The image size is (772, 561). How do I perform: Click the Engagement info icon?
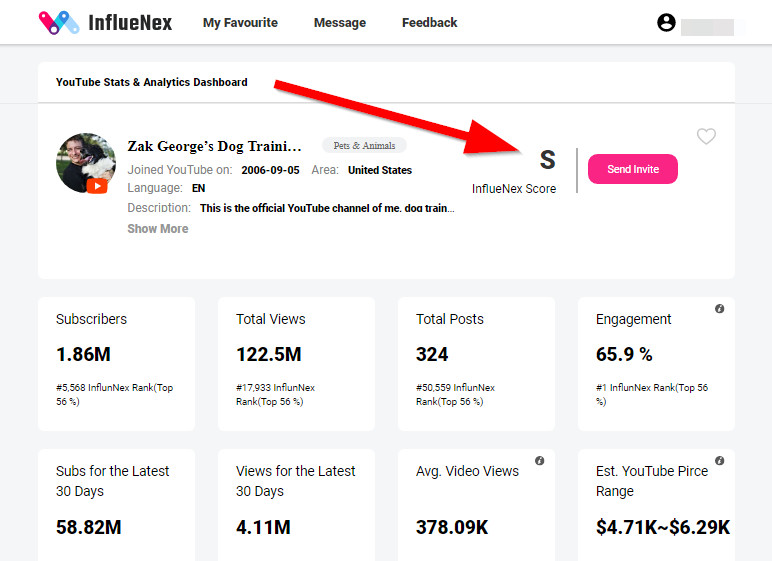(x=719, y=309)
